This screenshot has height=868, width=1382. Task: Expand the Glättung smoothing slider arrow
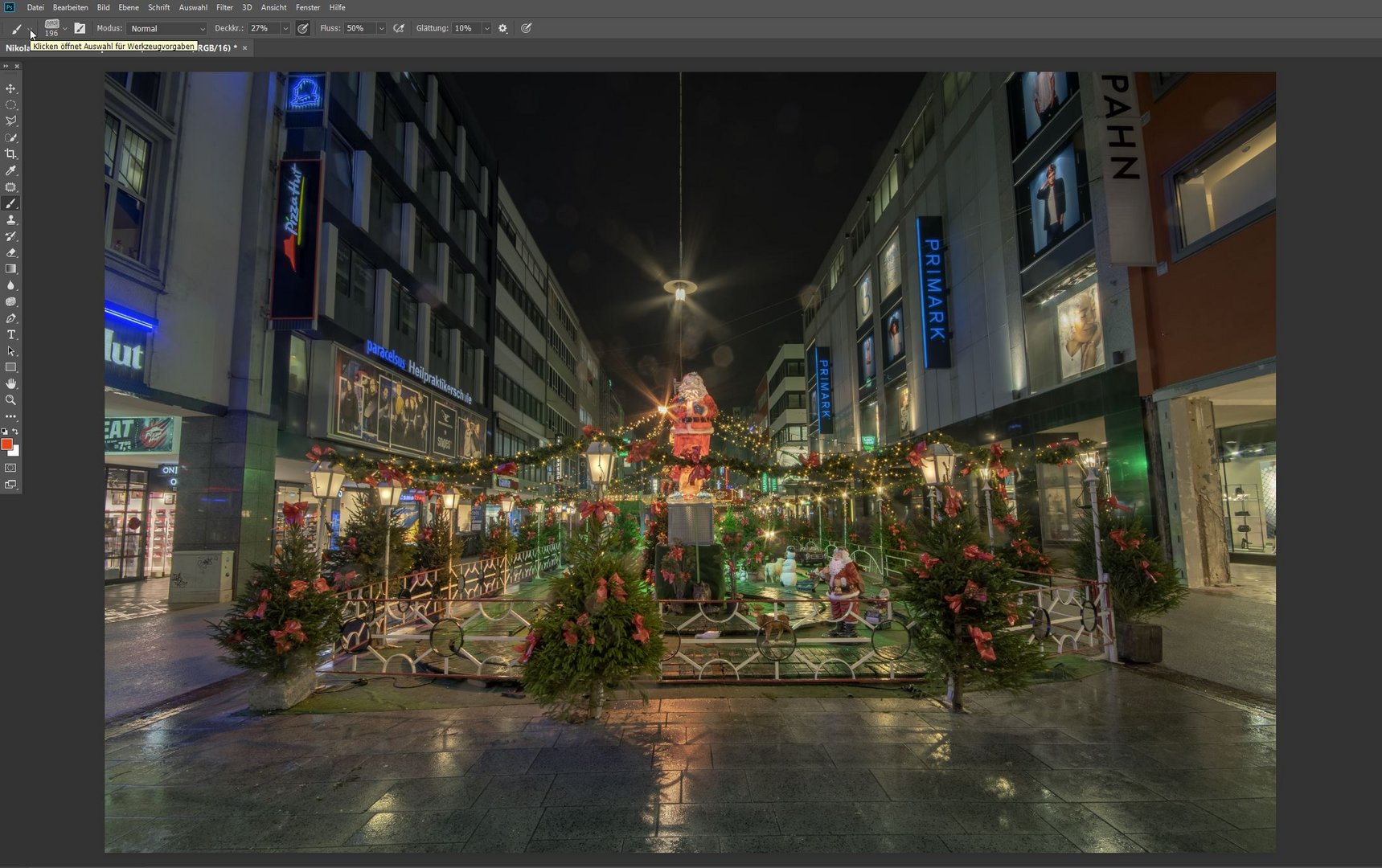pyautogui.click(x=486, y=28)
